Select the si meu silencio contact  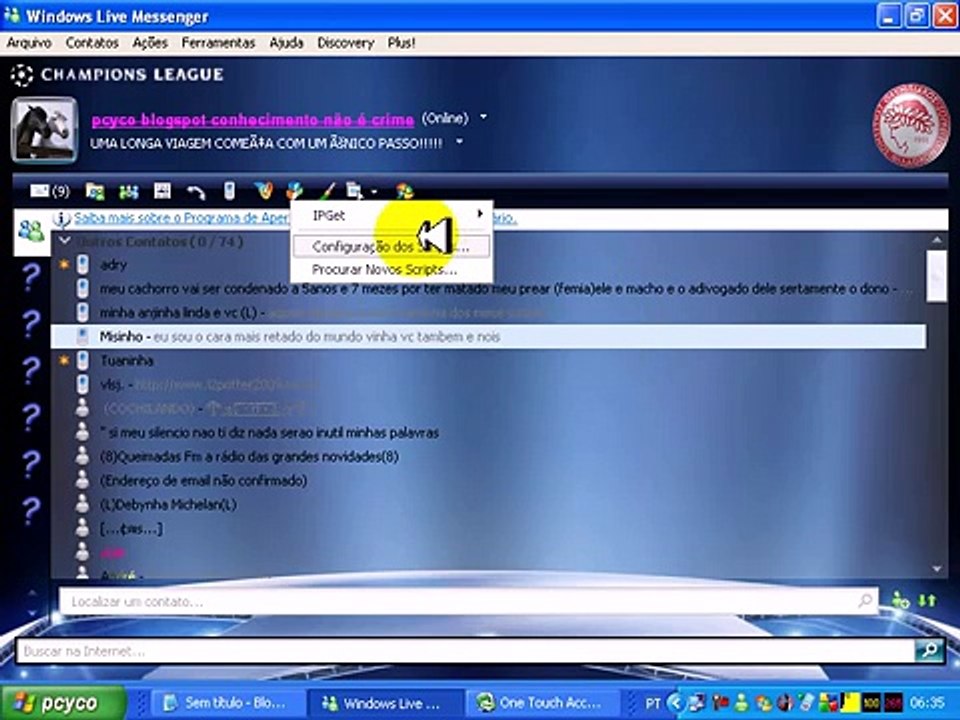coord(269,432)
